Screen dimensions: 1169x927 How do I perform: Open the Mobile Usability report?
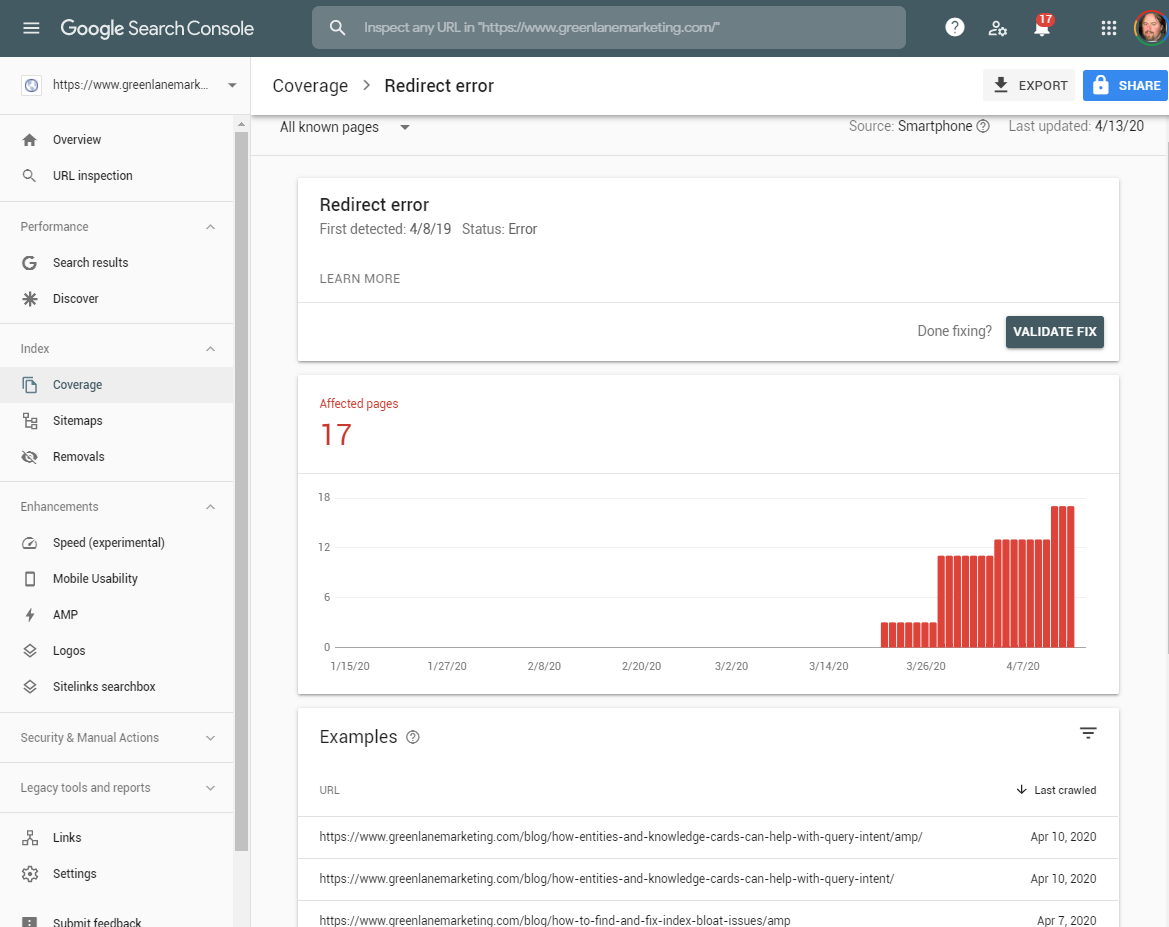tap(95, 579)
